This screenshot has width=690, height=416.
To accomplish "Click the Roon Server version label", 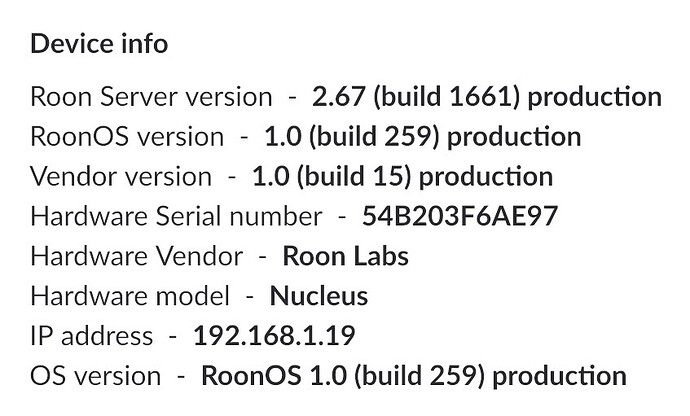I will point(151,96).
